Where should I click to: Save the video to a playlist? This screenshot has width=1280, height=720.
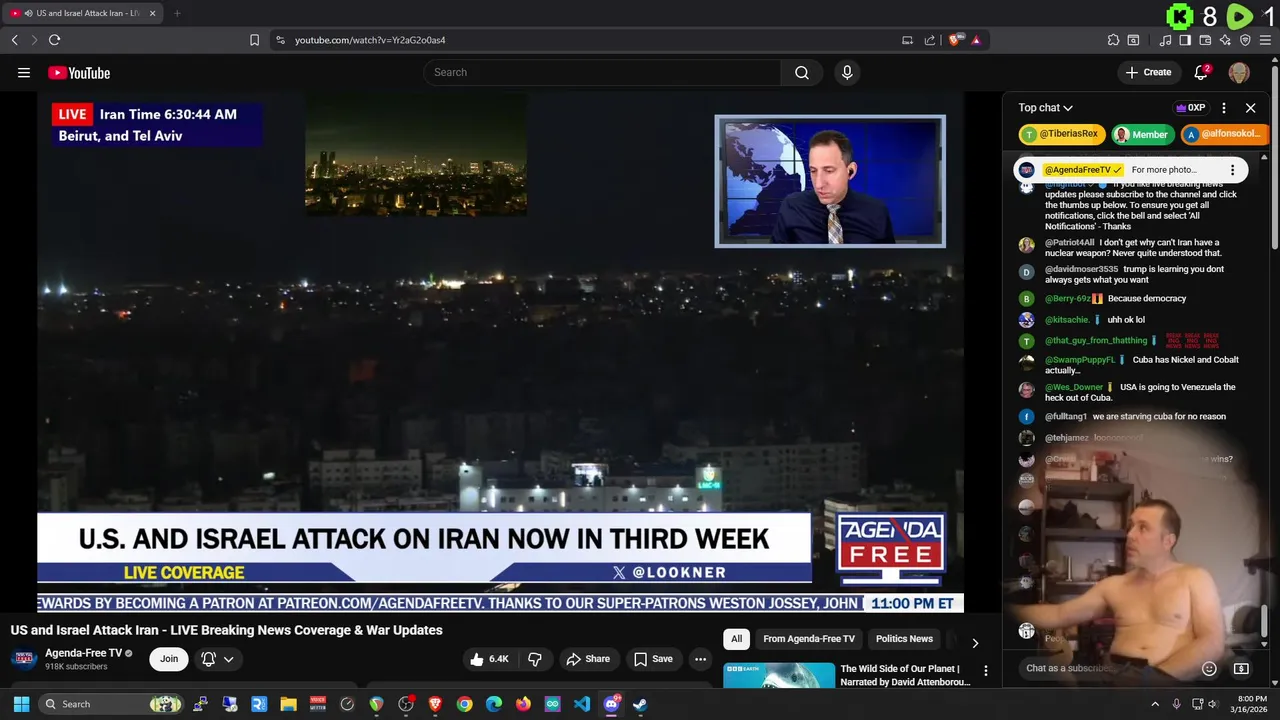click(x=652, y=659)
